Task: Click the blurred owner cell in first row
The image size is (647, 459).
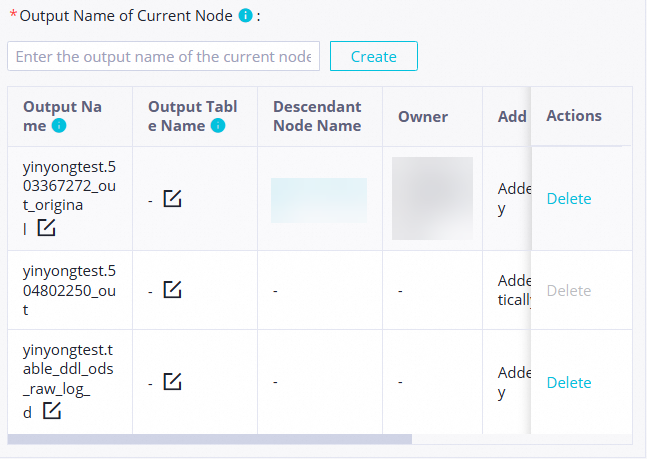Action: tap(432, 199)
